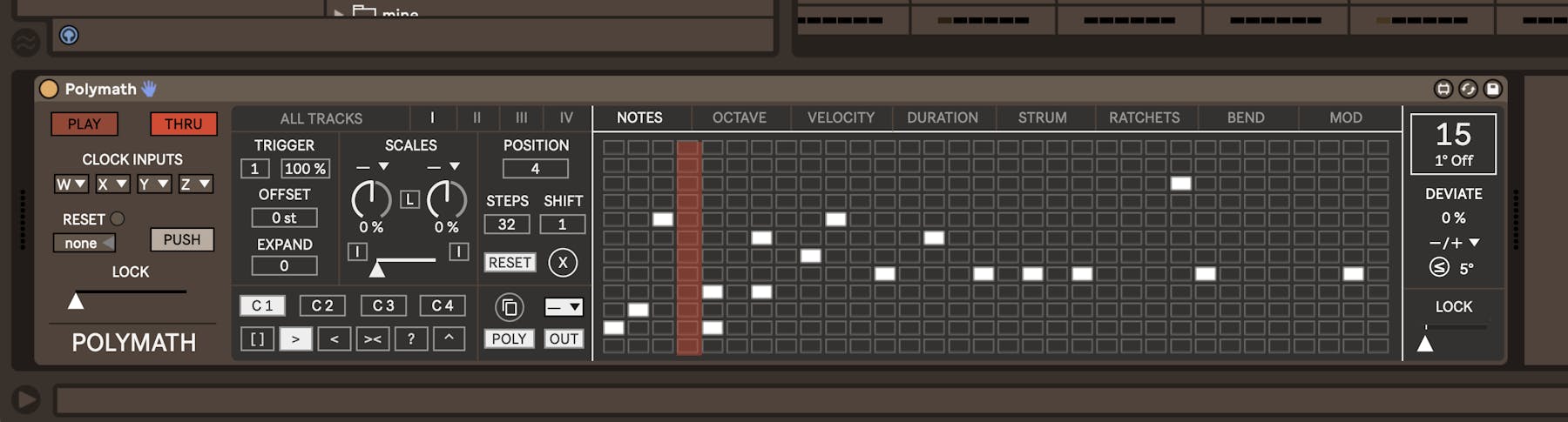Click the POLY button
This screenshot has width=1568, height=422.
pos(509,338)
